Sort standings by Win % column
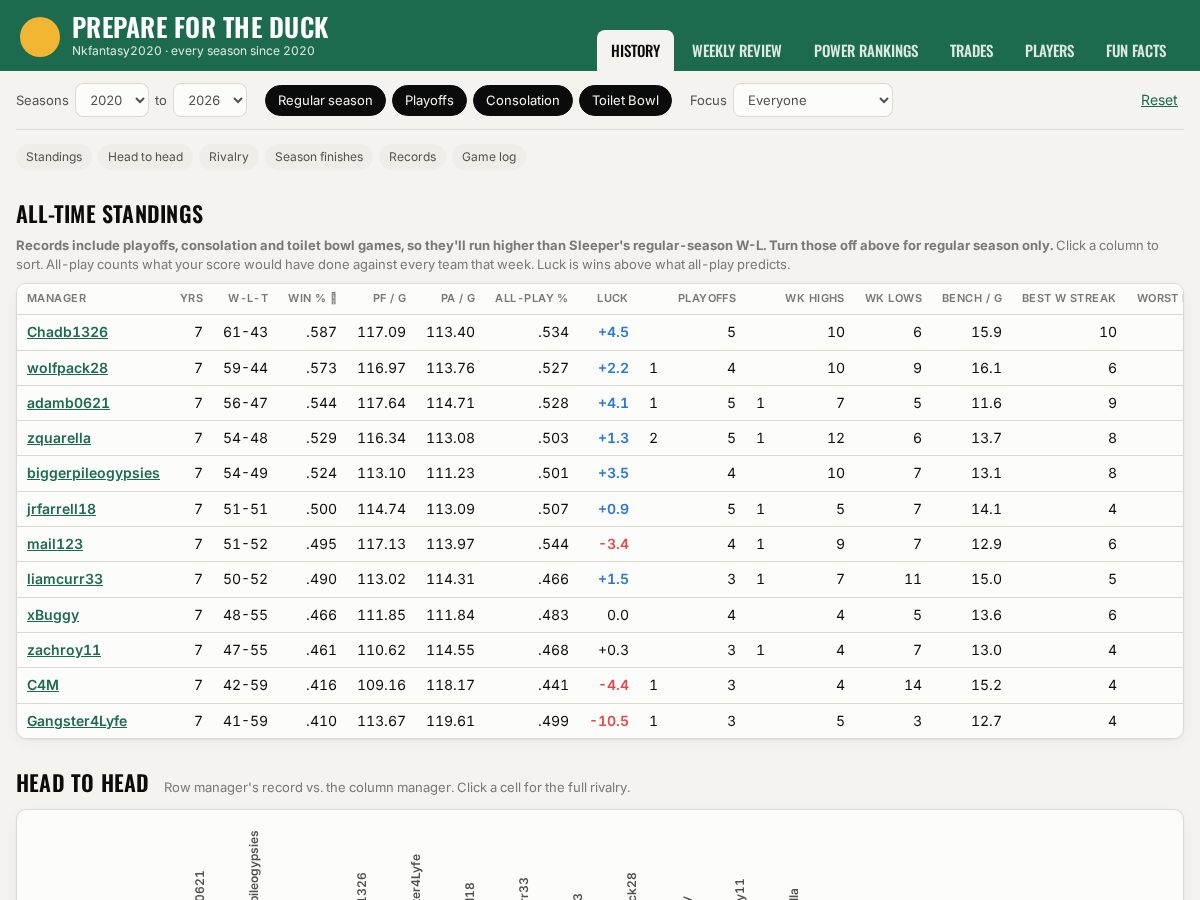The width and height of the screenshot is (1200, 900). pos(312,298)
